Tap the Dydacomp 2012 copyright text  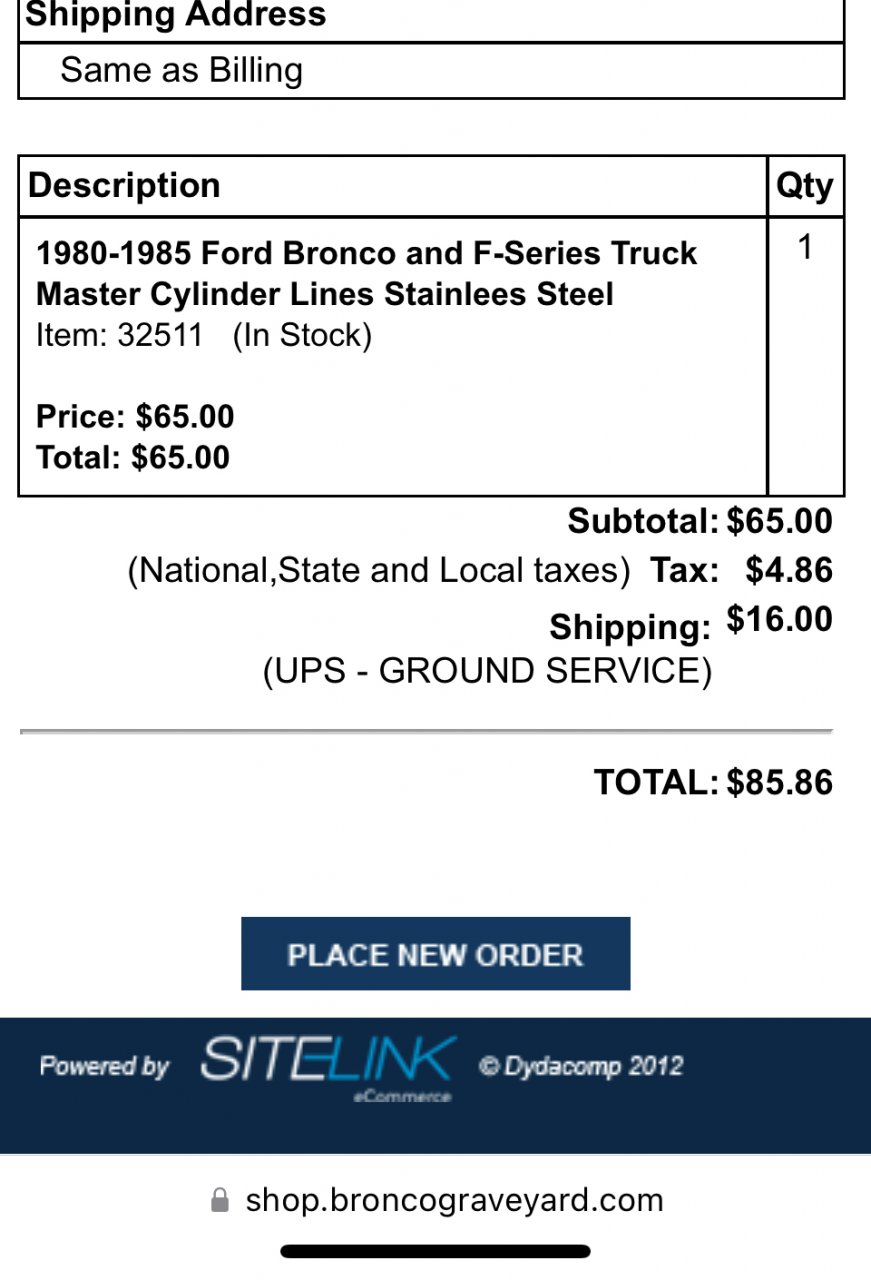tap(580, 1066)
